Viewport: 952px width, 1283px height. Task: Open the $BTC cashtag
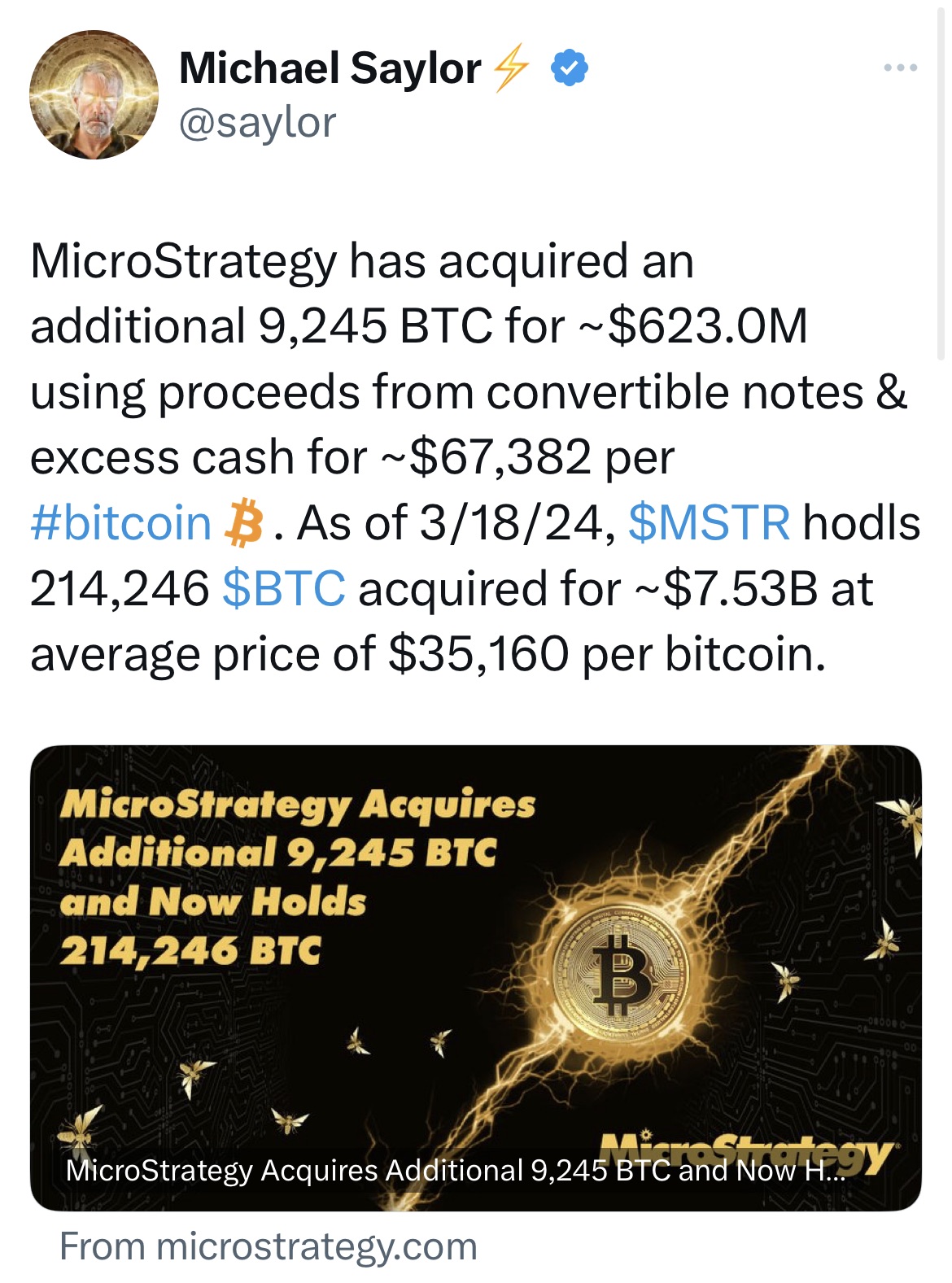pyautogui.click(x=283, y=589)
